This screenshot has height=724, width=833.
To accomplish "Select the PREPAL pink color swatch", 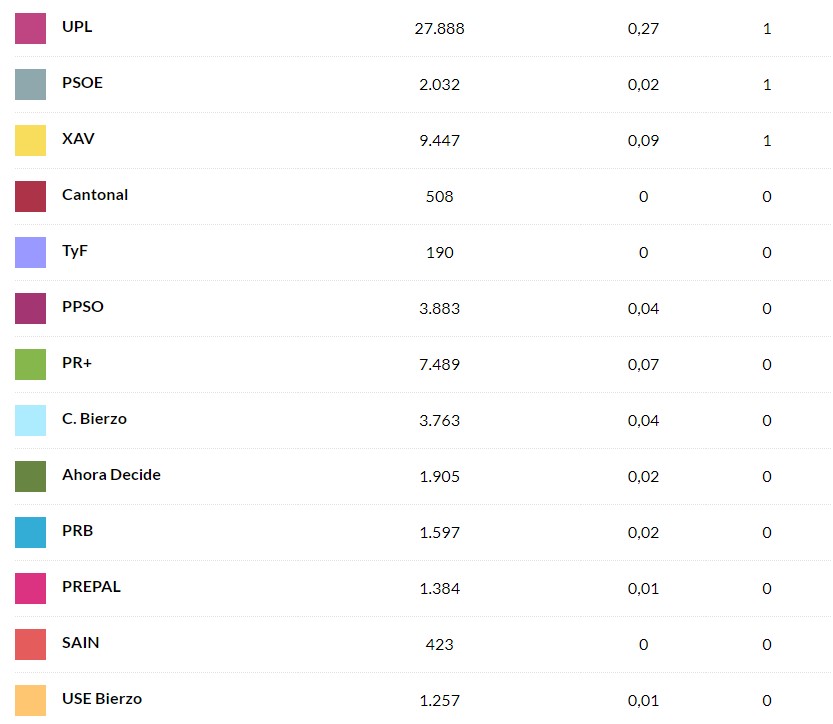I will 31,588.
